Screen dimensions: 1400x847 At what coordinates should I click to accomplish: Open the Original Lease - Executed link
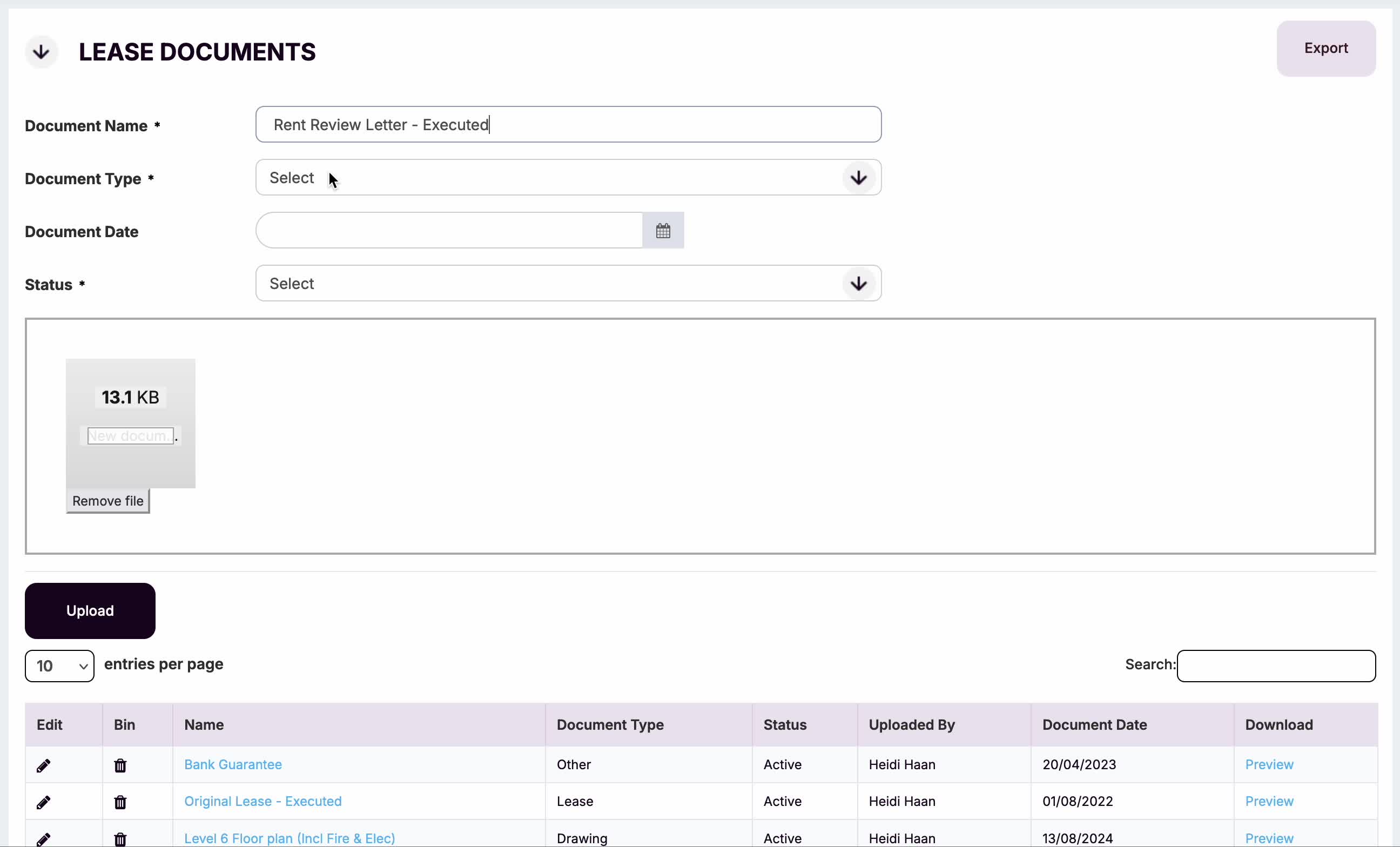263,801
